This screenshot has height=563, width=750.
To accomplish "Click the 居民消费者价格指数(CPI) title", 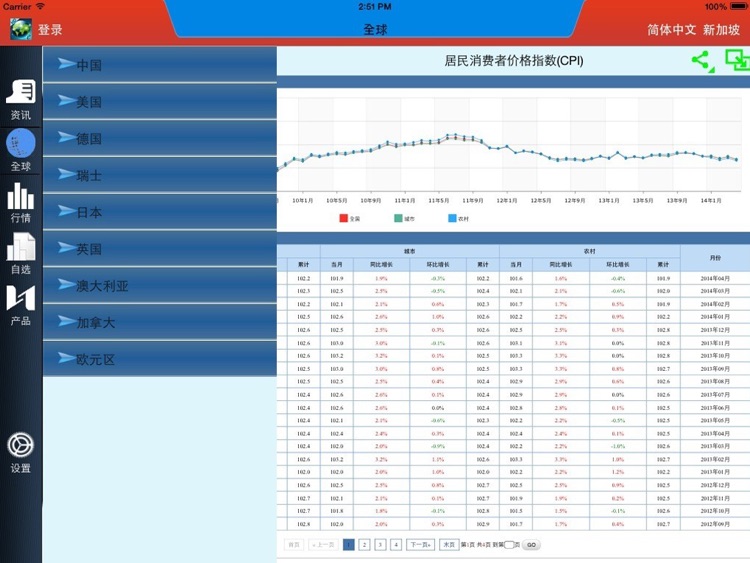I will (x=514, y=61).
